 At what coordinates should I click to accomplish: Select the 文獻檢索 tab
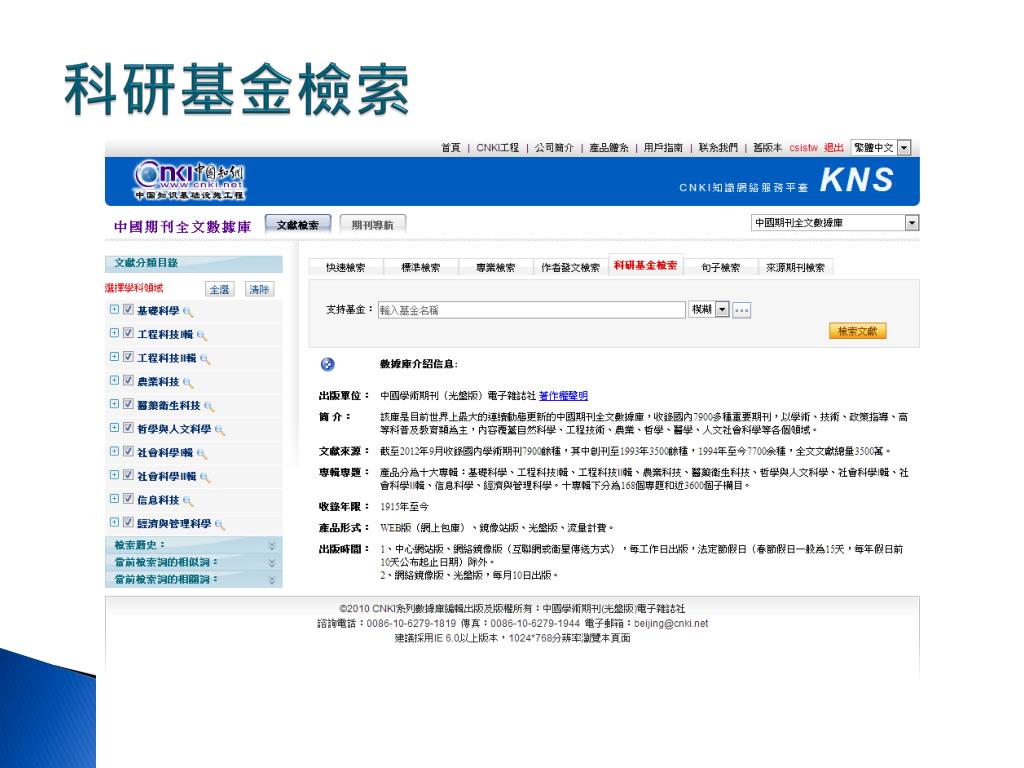point(298,225)
